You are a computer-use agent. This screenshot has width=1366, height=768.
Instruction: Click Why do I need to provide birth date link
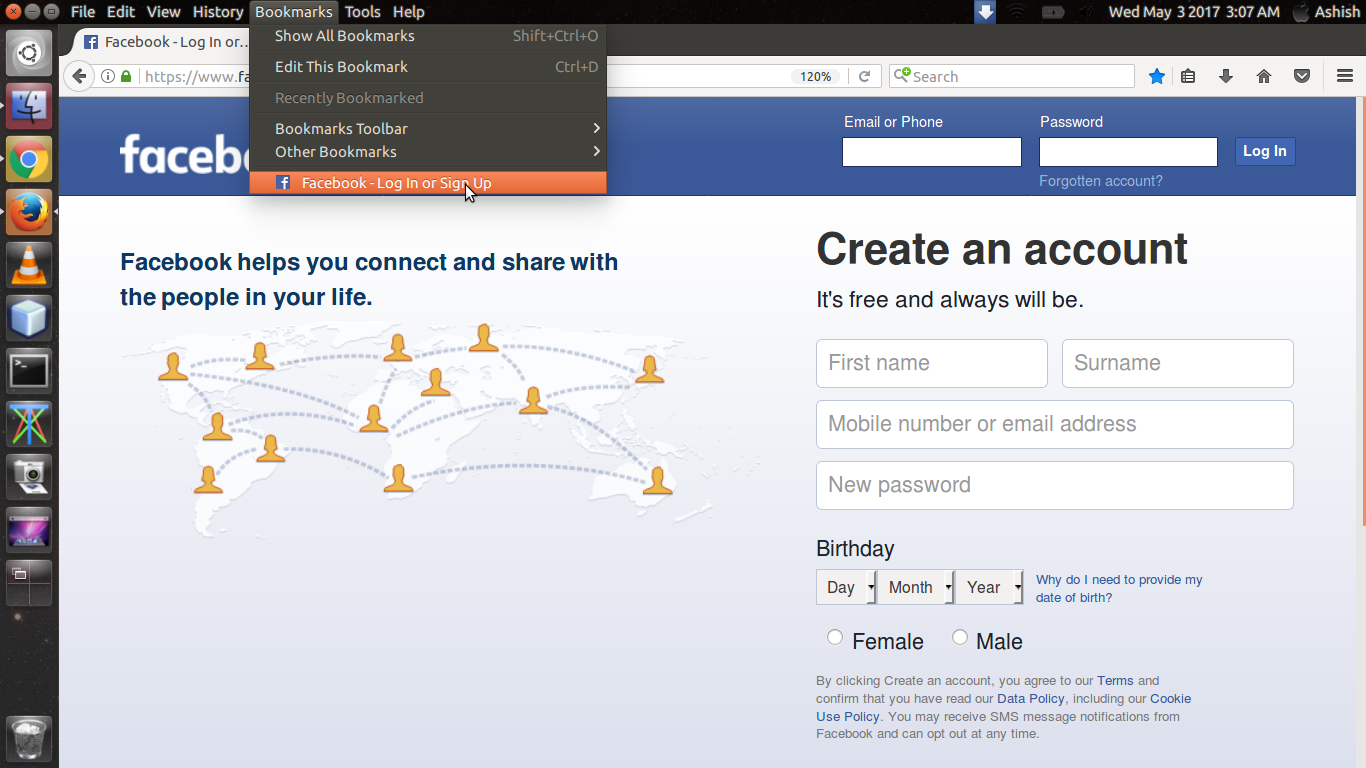1119,588
